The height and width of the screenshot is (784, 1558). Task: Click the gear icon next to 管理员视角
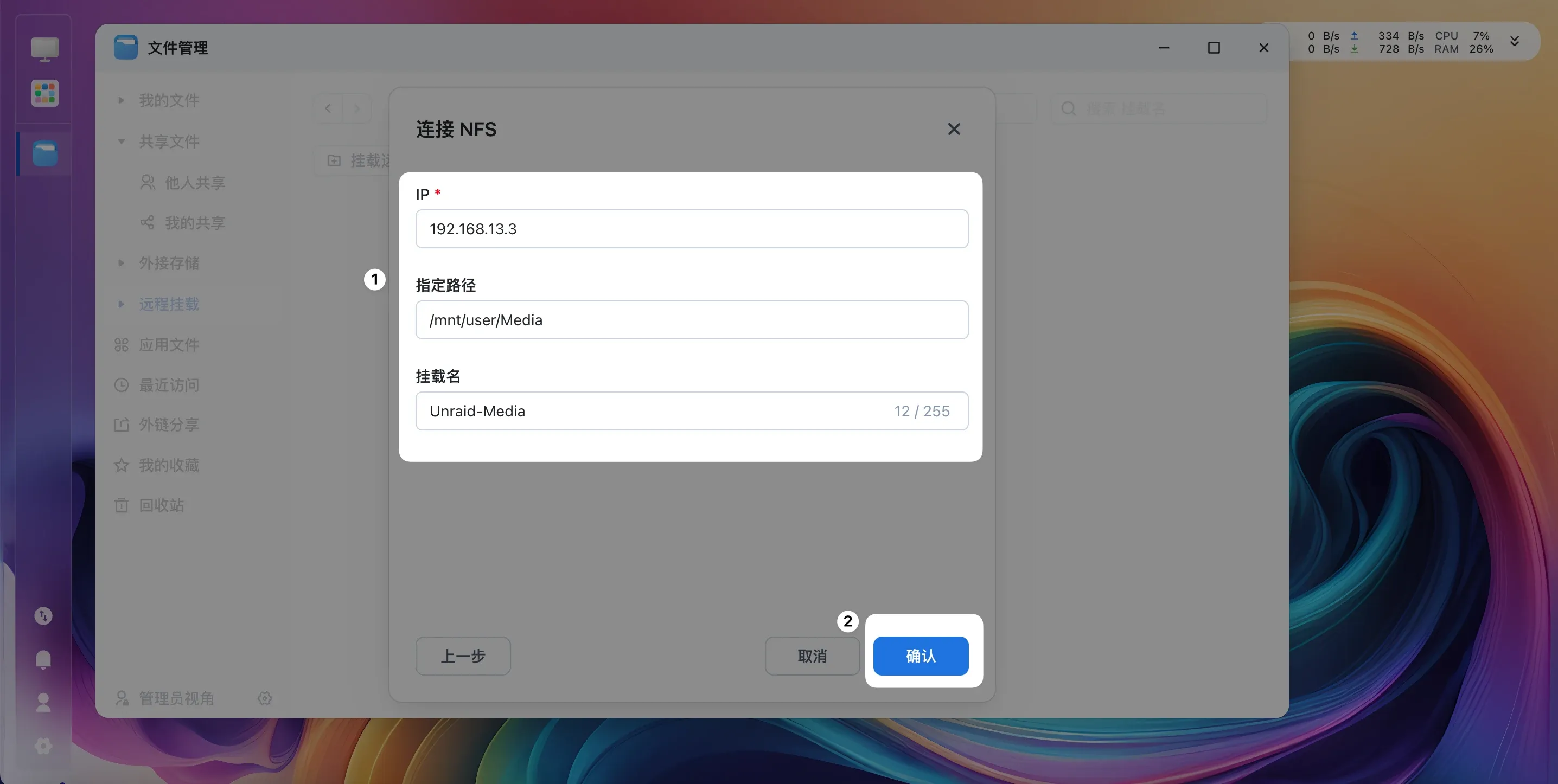pos(264,698)
